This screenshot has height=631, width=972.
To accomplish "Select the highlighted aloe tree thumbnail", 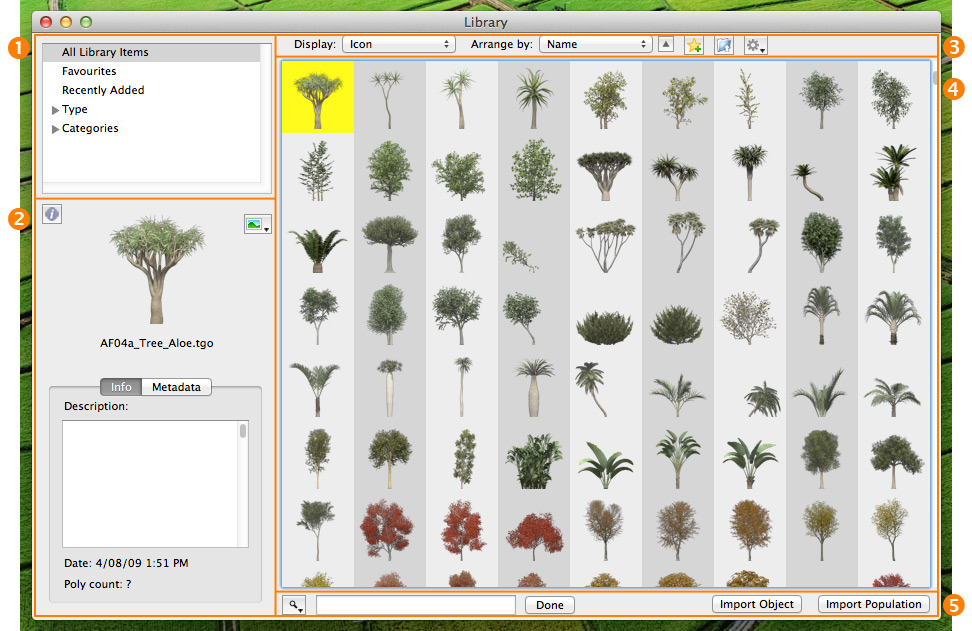I will click(x=318, y=97).
